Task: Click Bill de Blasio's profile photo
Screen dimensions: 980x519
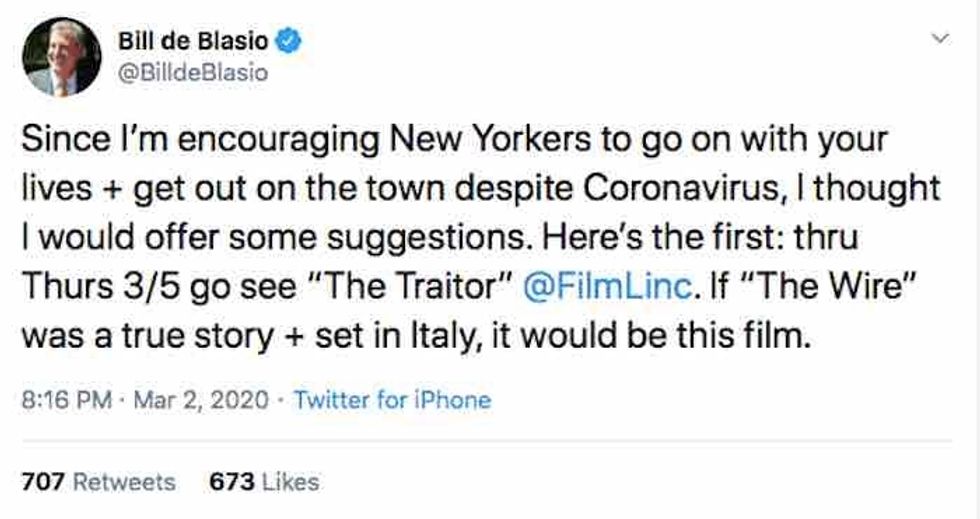Action: [x=61, y=58]
